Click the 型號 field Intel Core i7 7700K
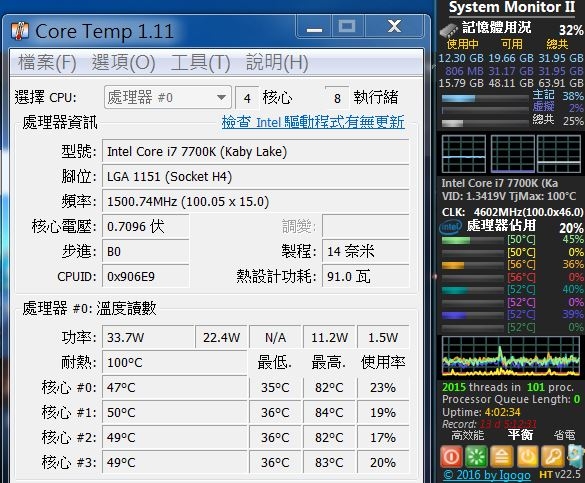The width and height of the screenshot is (585, 483). click(256, 152)
